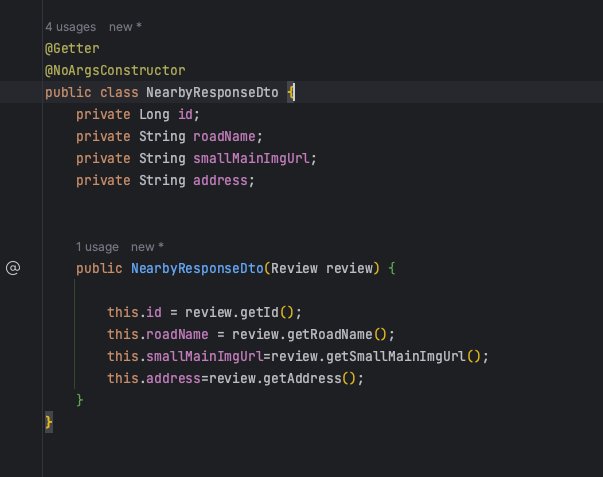Click the getAddress() method call
Screen dimensions: 603x477
pyautogui.click(x=310, y=378)
